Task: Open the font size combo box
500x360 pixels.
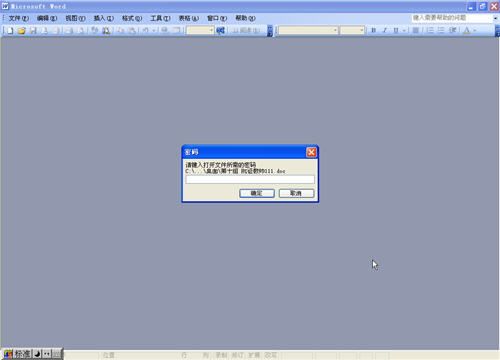Action: point(352,31)
